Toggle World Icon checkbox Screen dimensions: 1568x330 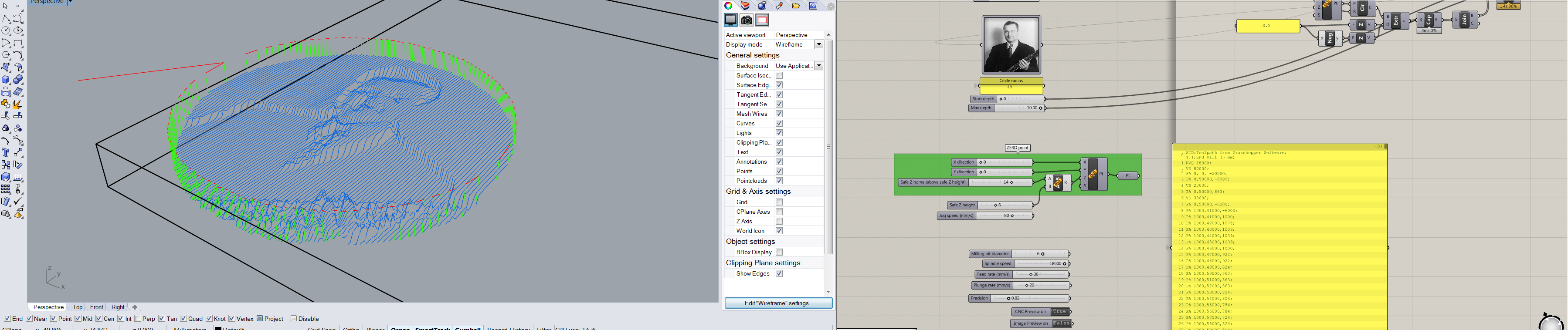pyautogui.click(x=778, y=231)
